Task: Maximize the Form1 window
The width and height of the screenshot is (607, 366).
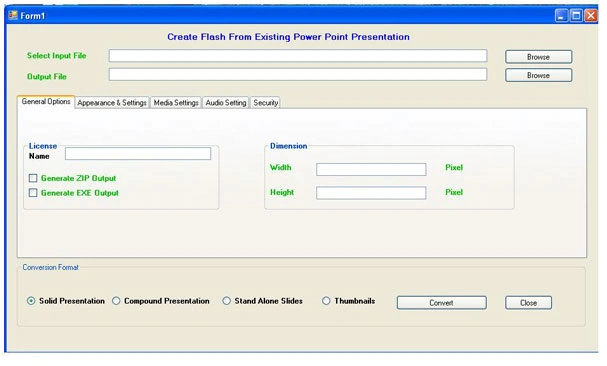Action: click(576, 15)
